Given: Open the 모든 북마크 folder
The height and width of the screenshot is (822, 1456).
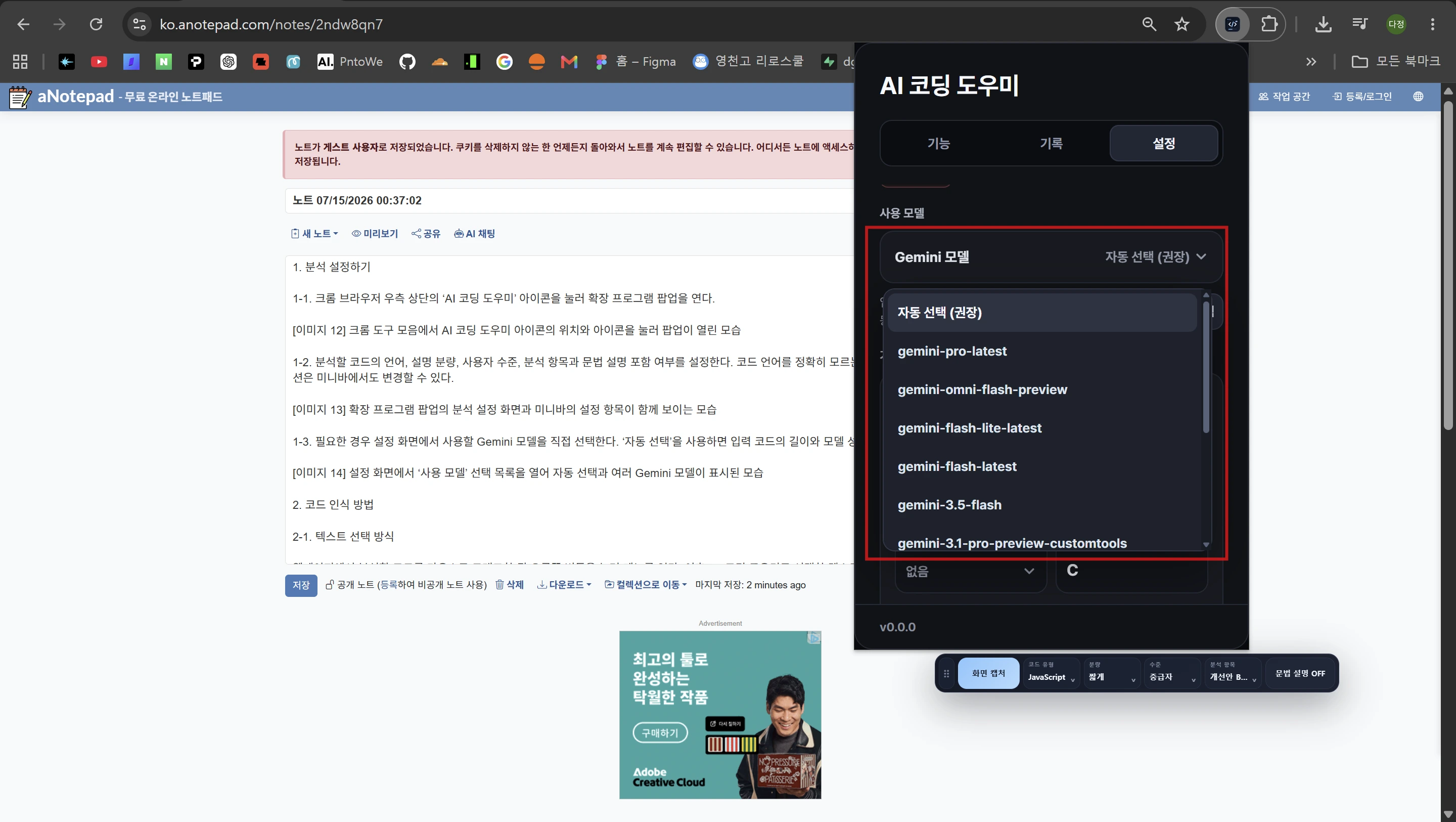Looking at the screenshot, I should coord(1395,62).
